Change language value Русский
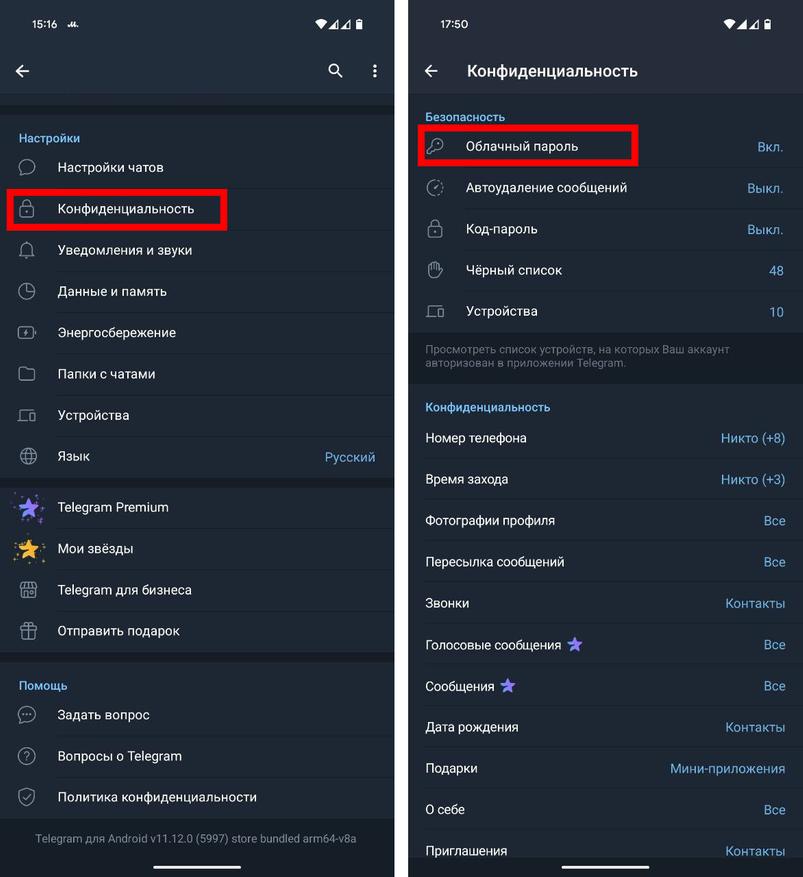 tap(350, 457)
